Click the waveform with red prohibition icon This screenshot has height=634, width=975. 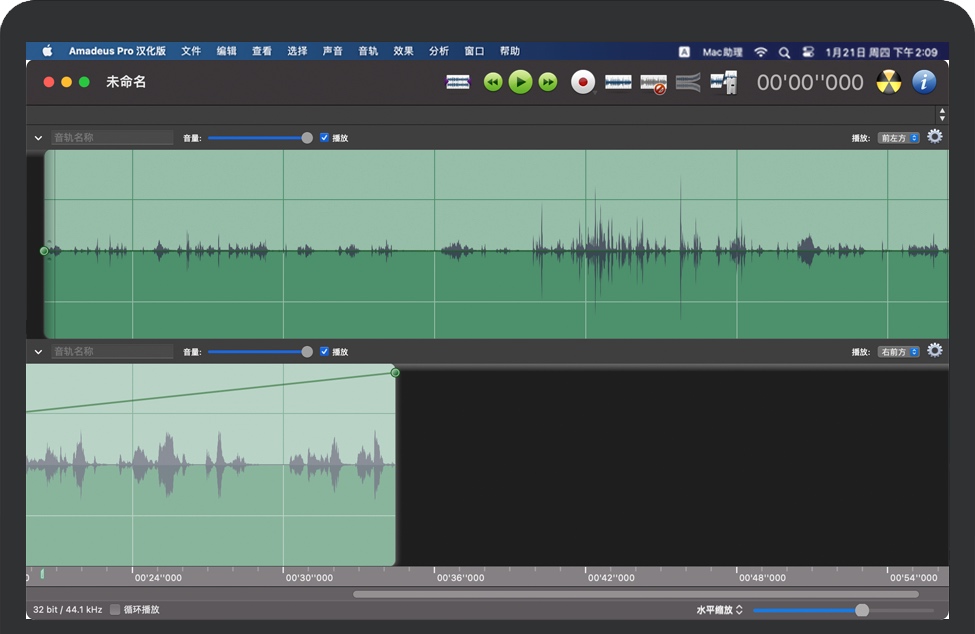coord(653,83)
